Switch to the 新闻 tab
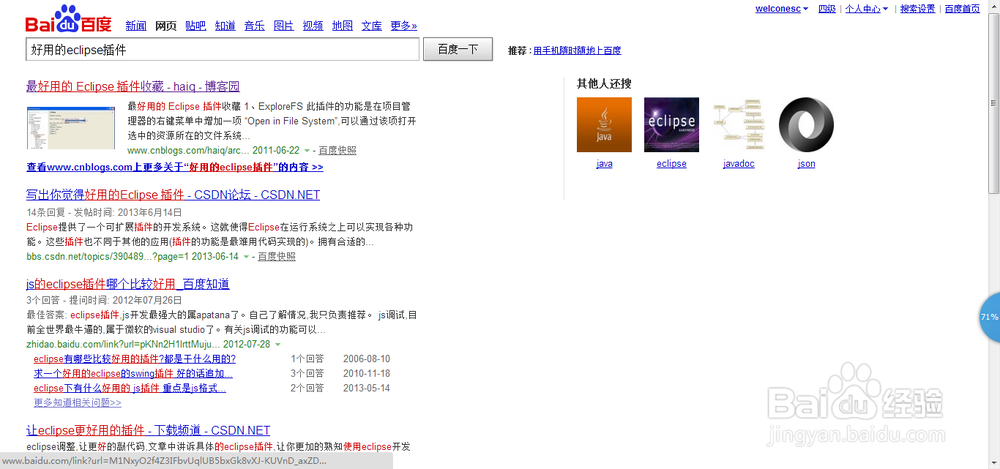Viewport: 1000px width, 469px height. click(136, 26)
